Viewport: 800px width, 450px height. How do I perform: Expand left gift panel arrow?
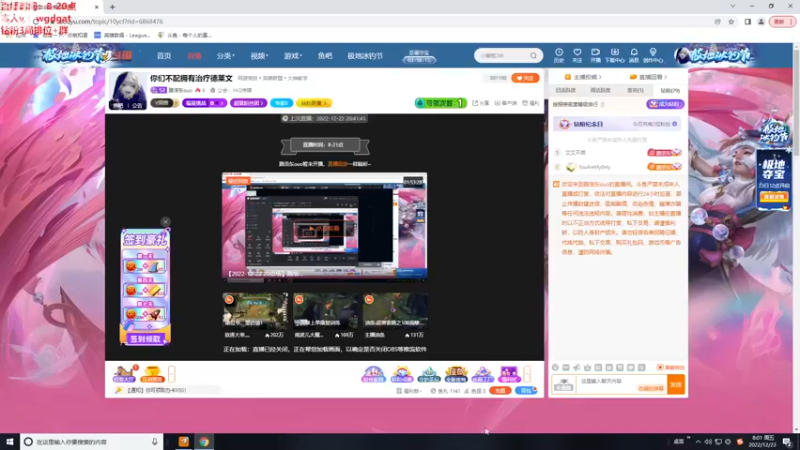click(x=171, y=374)
